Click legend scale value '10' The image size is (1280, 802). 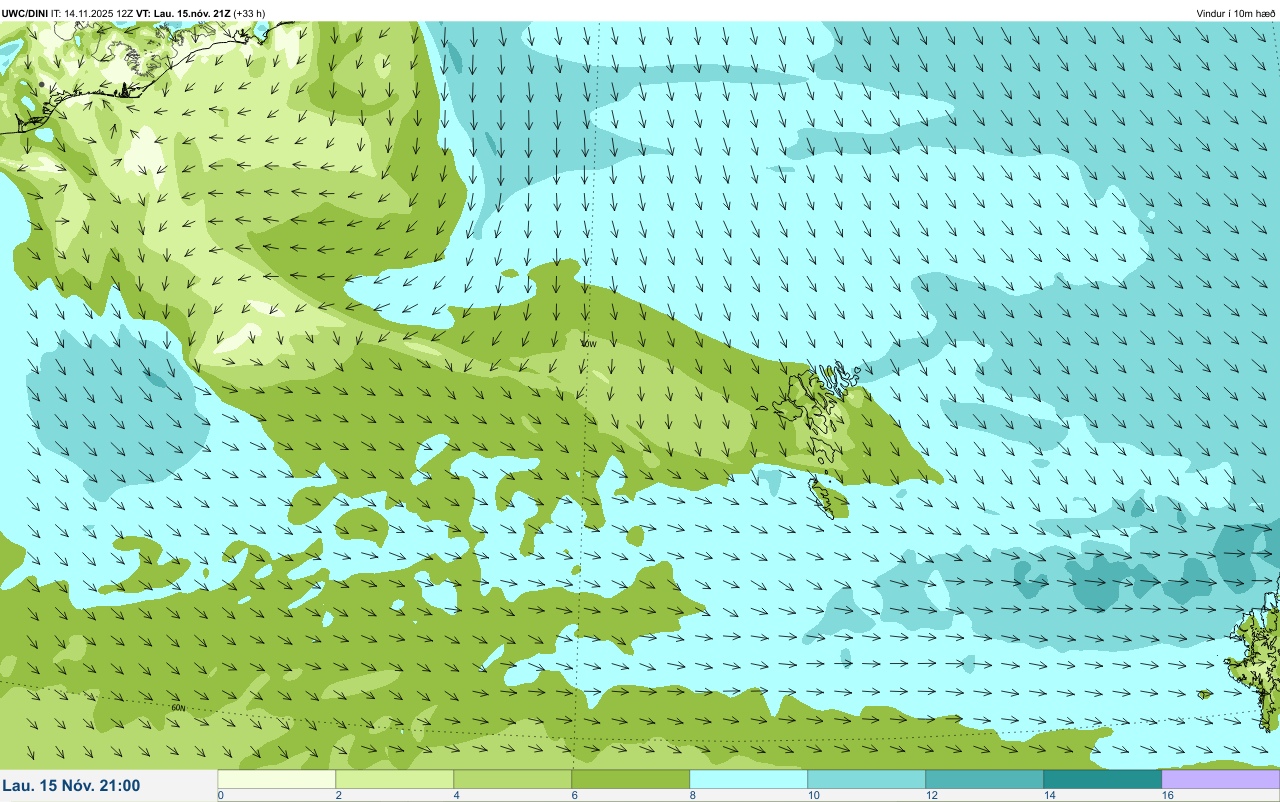(x=813, y=795)
